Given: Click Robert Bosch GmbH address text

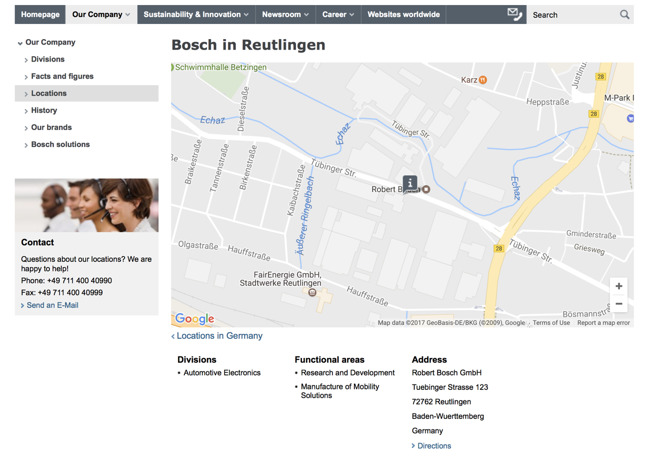Looking at the screenshot, I should (x=447, y=373).
